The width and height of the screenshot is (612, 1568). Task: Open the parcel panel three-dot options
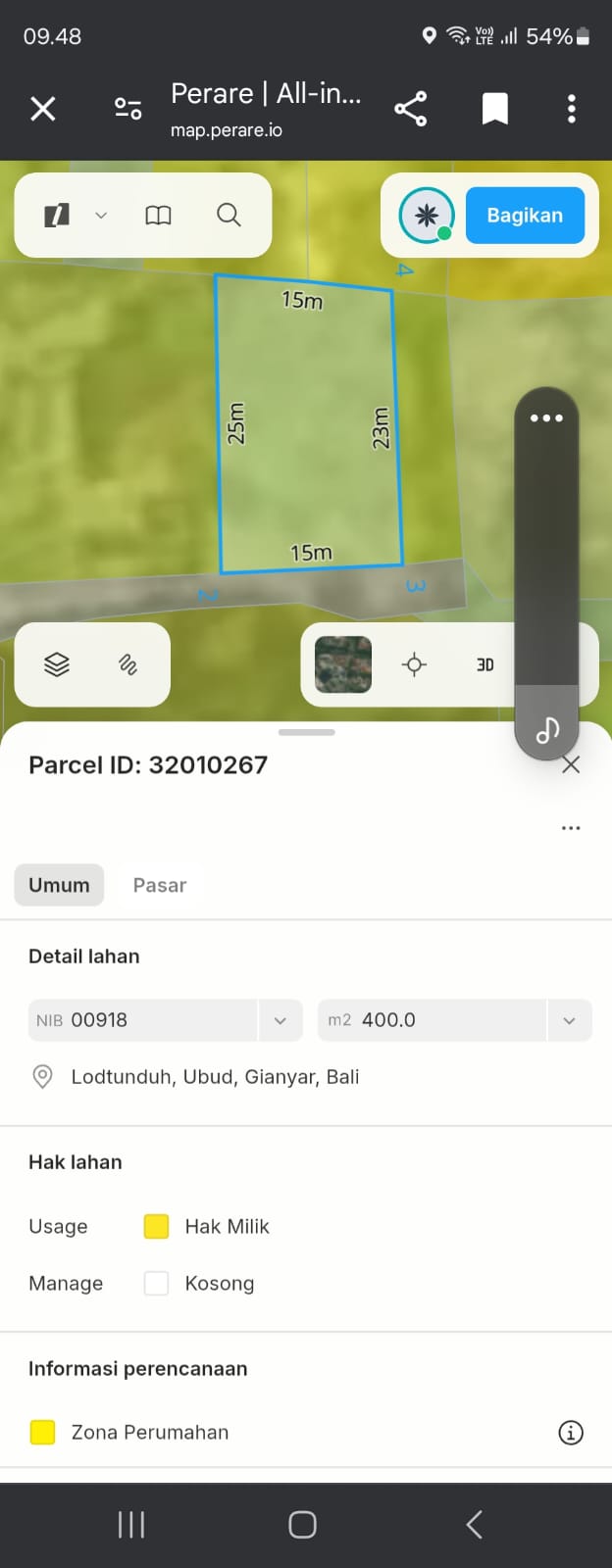tap(571, 828)
